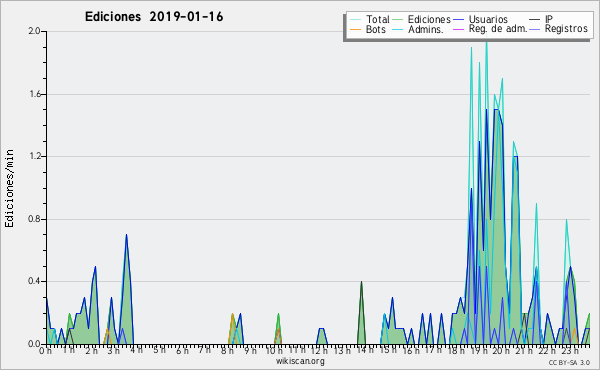Click the y-axis value 0.0
The image size is (600, 370).
(x=34, y=344)
